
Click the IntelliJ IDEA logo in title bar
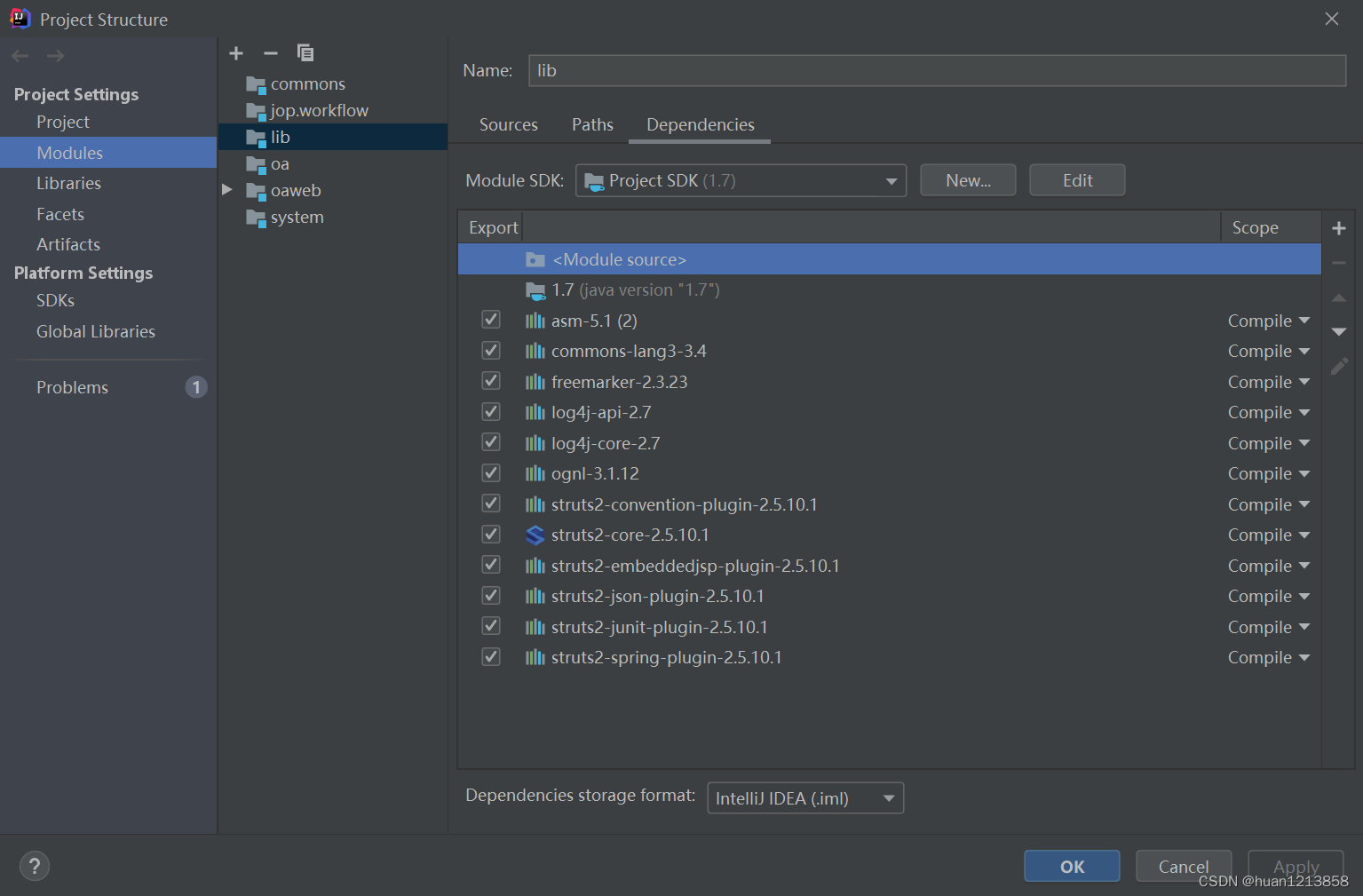20,19
